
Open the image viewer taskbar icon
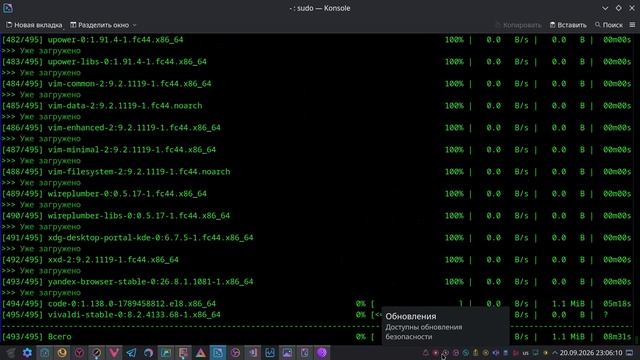pyautogui.click(x=287, y=353)
